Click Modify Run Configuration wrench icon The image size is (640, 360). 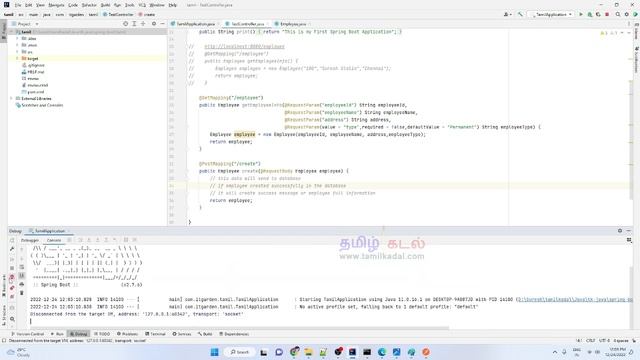12,249
